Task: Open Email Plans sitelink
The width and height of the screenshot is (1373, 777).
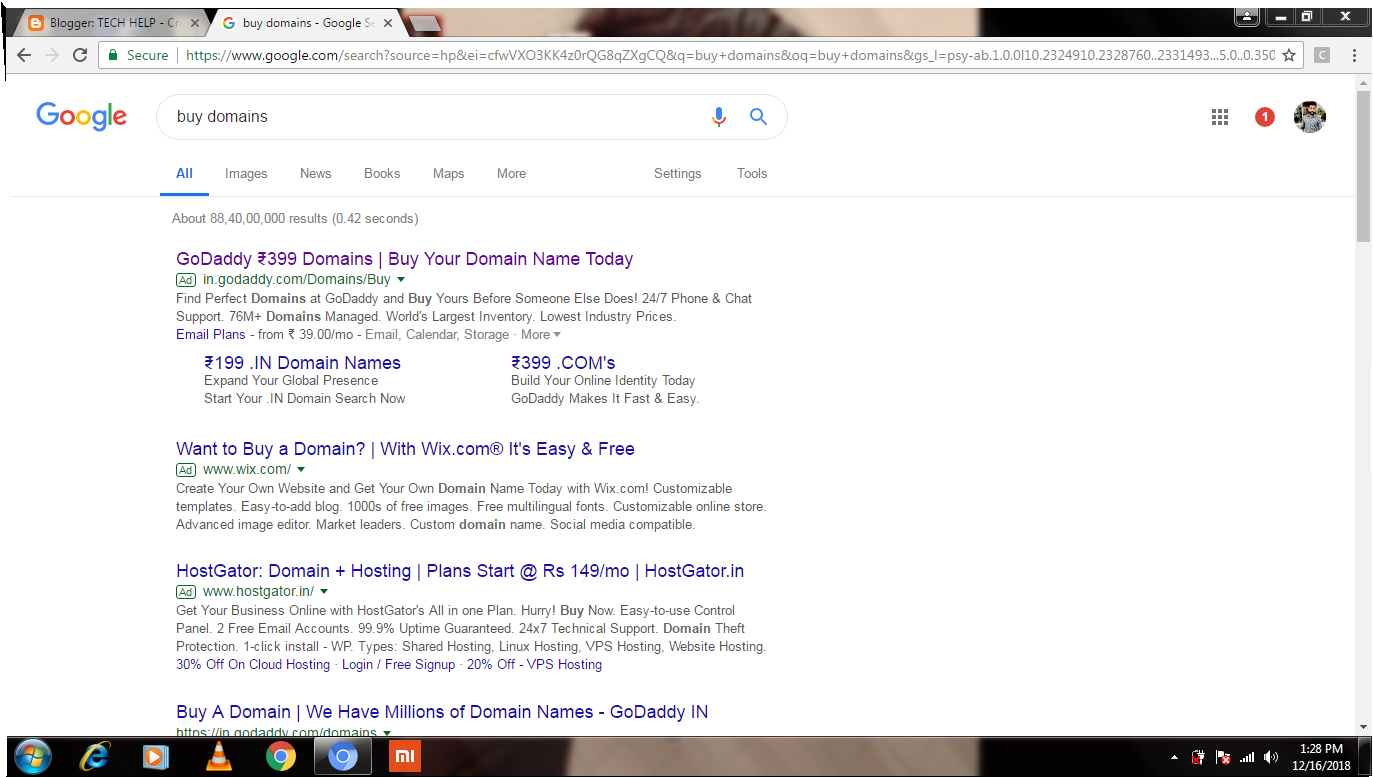Action: pyautogui.click(x=210, y=335)
